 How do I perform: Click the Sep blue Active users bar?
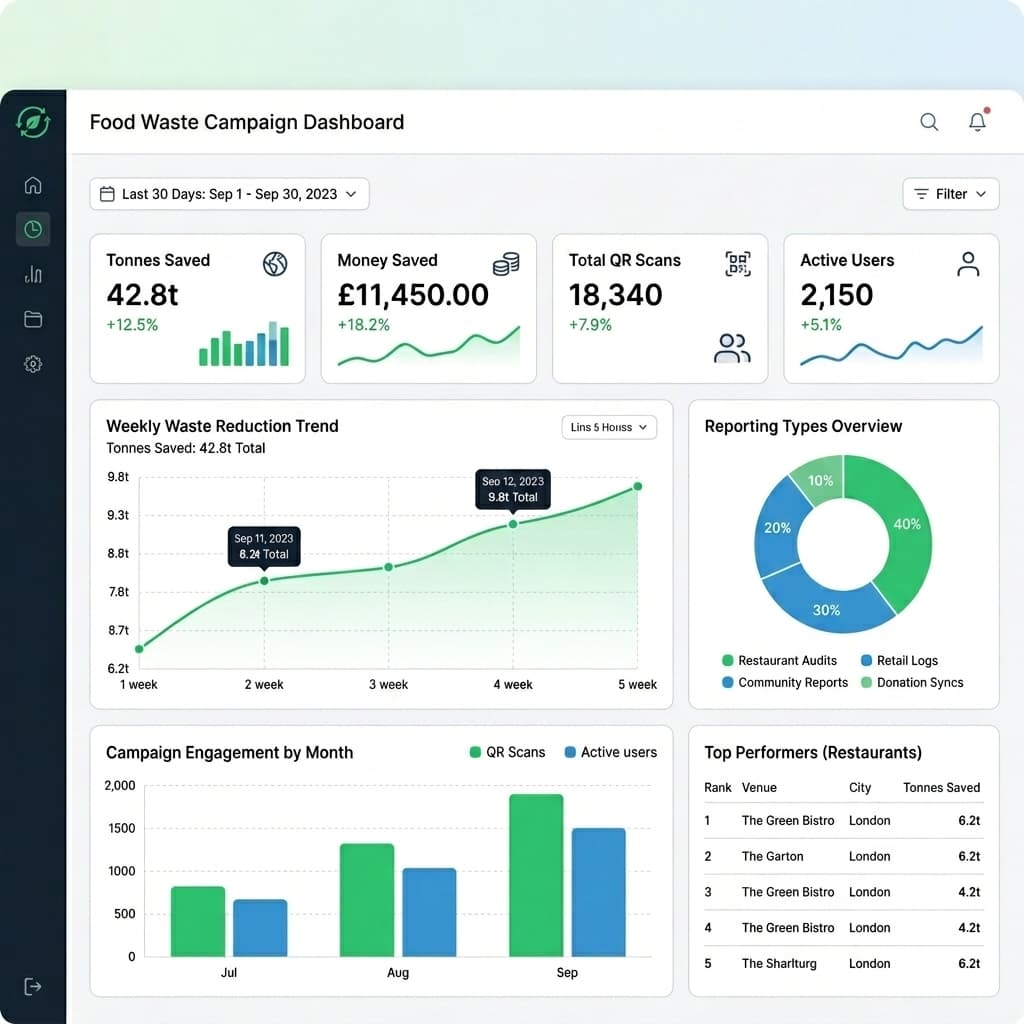599,892
